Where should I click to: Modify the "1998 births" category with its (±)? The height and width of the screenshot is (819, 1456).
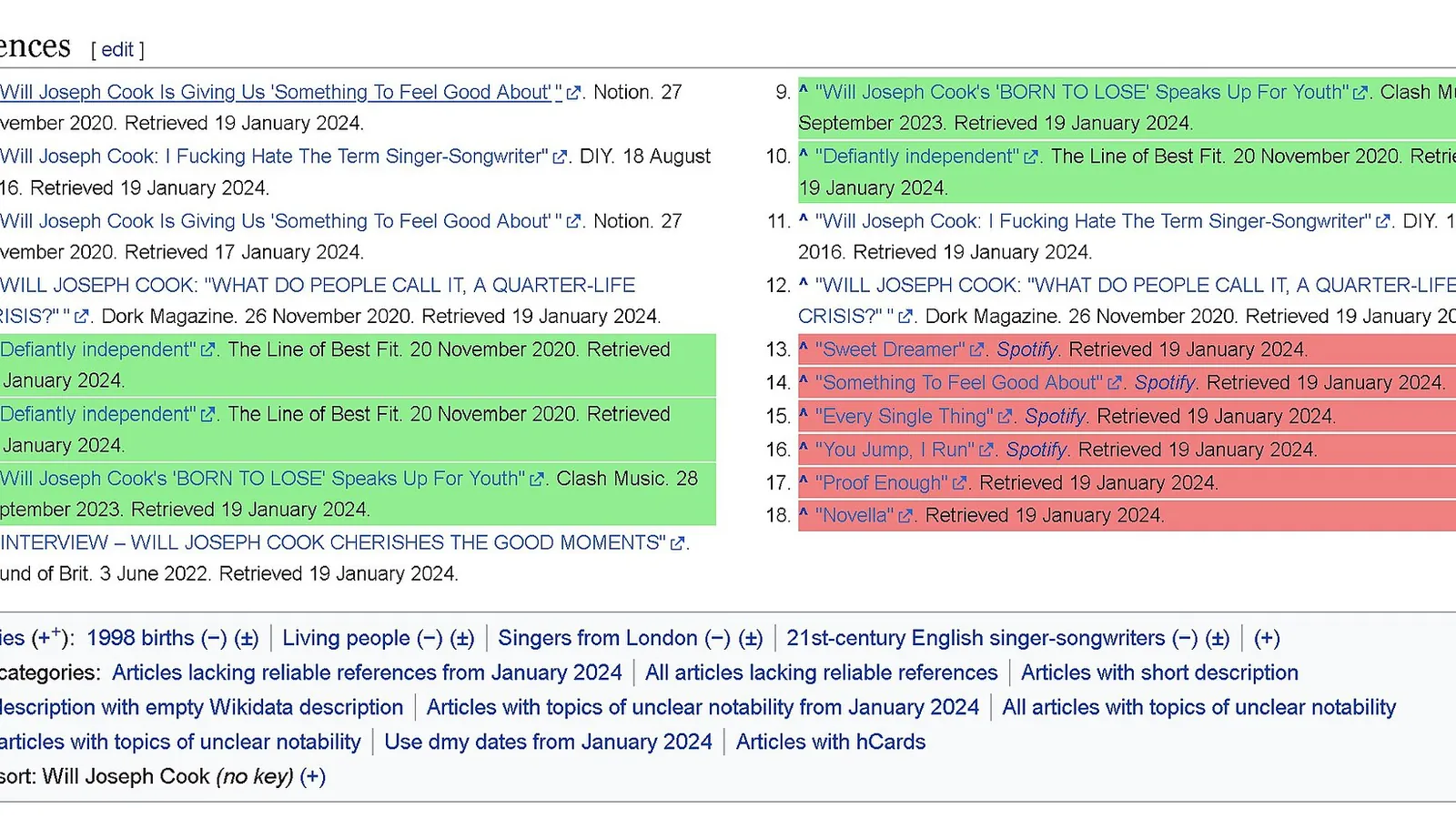coord(247,638)
